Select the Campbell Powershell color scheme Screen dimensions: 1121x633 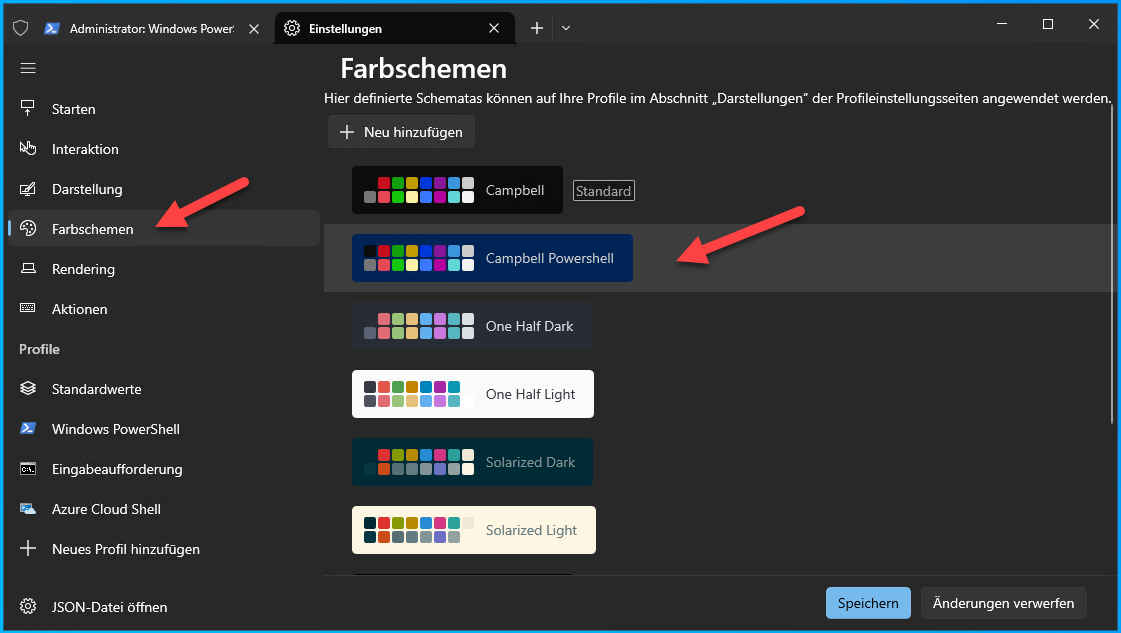point(492,257)
